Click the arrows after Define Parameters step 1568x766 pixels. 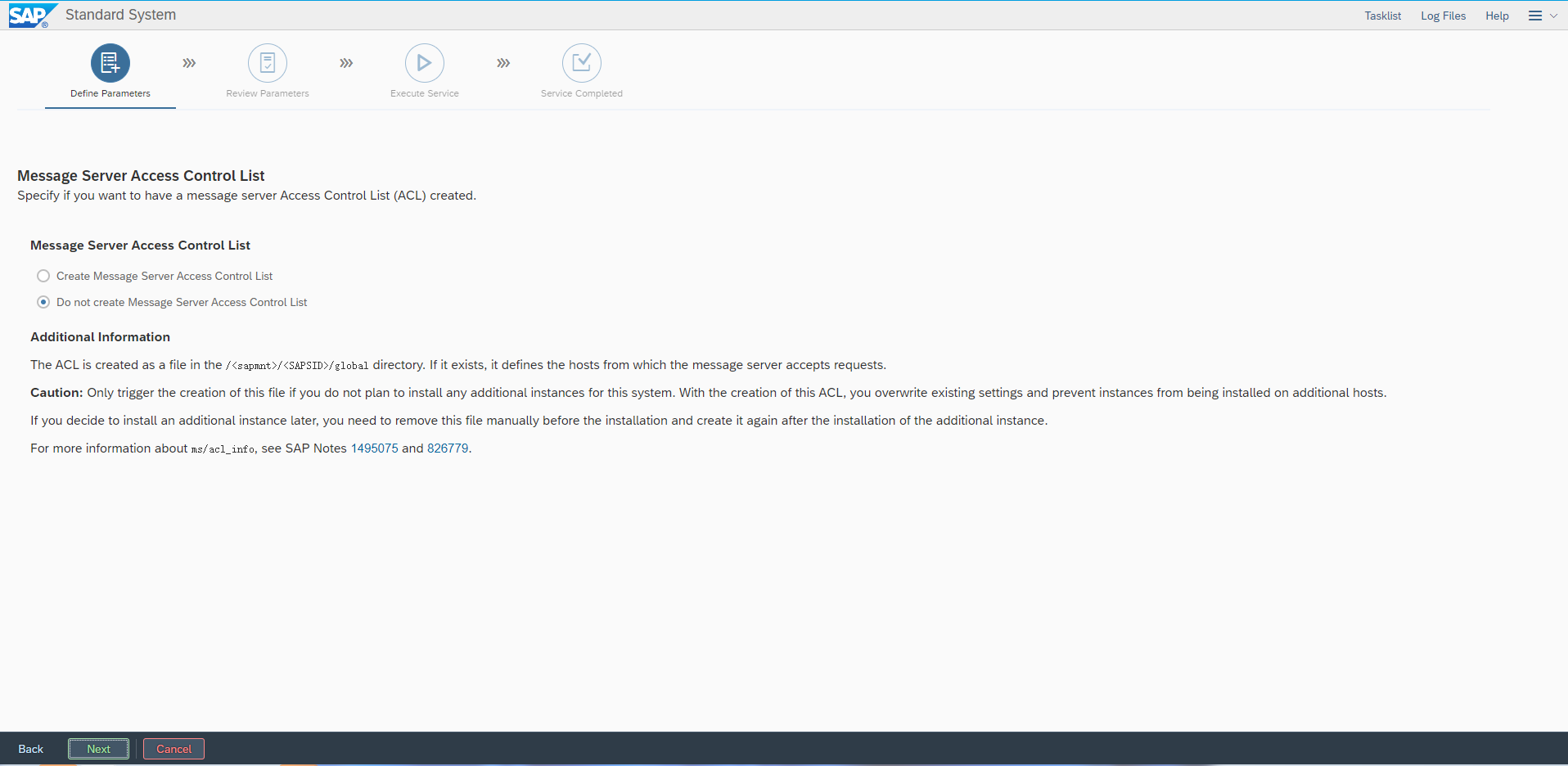point(189,63)
